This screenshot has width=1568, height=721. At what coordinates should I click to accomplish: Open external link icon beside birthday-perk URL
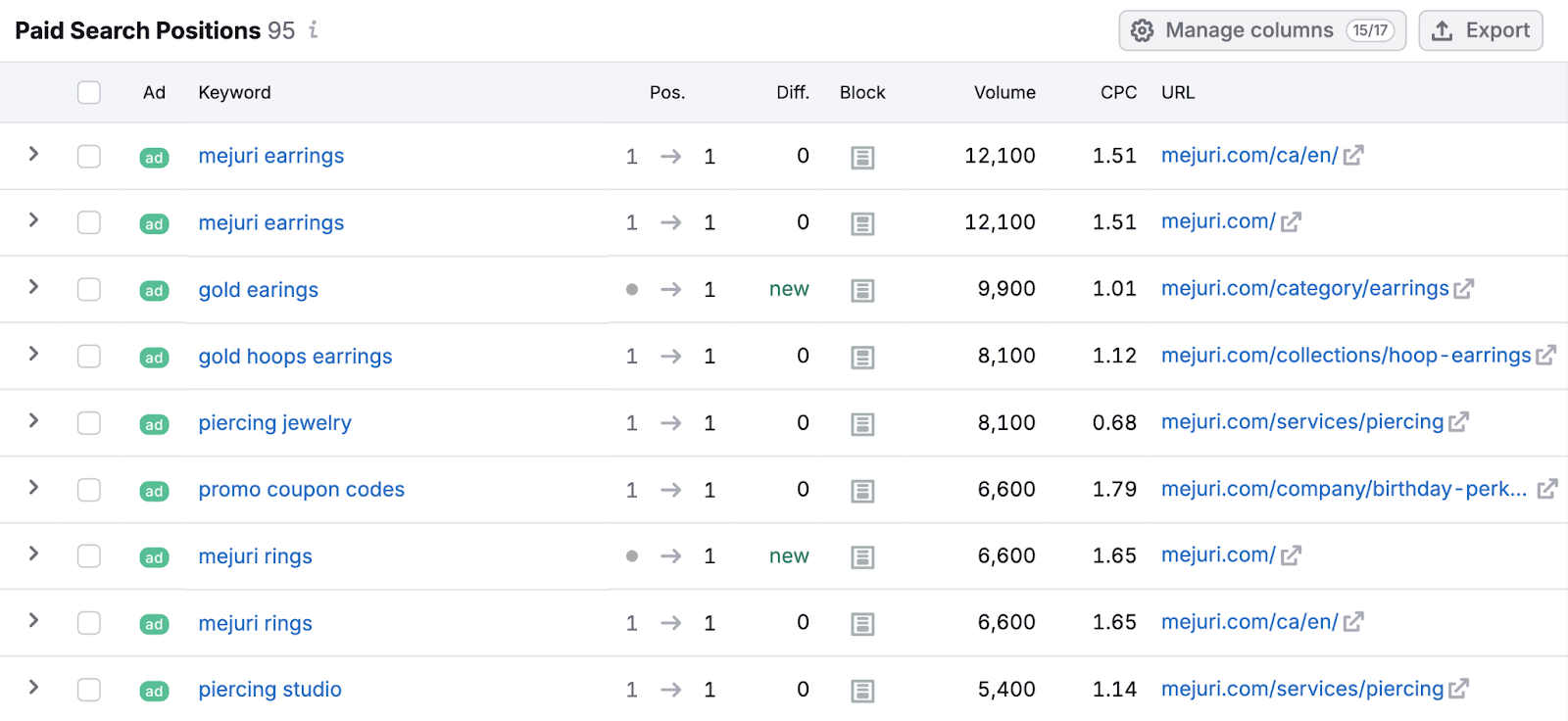tap(1547, 489)
